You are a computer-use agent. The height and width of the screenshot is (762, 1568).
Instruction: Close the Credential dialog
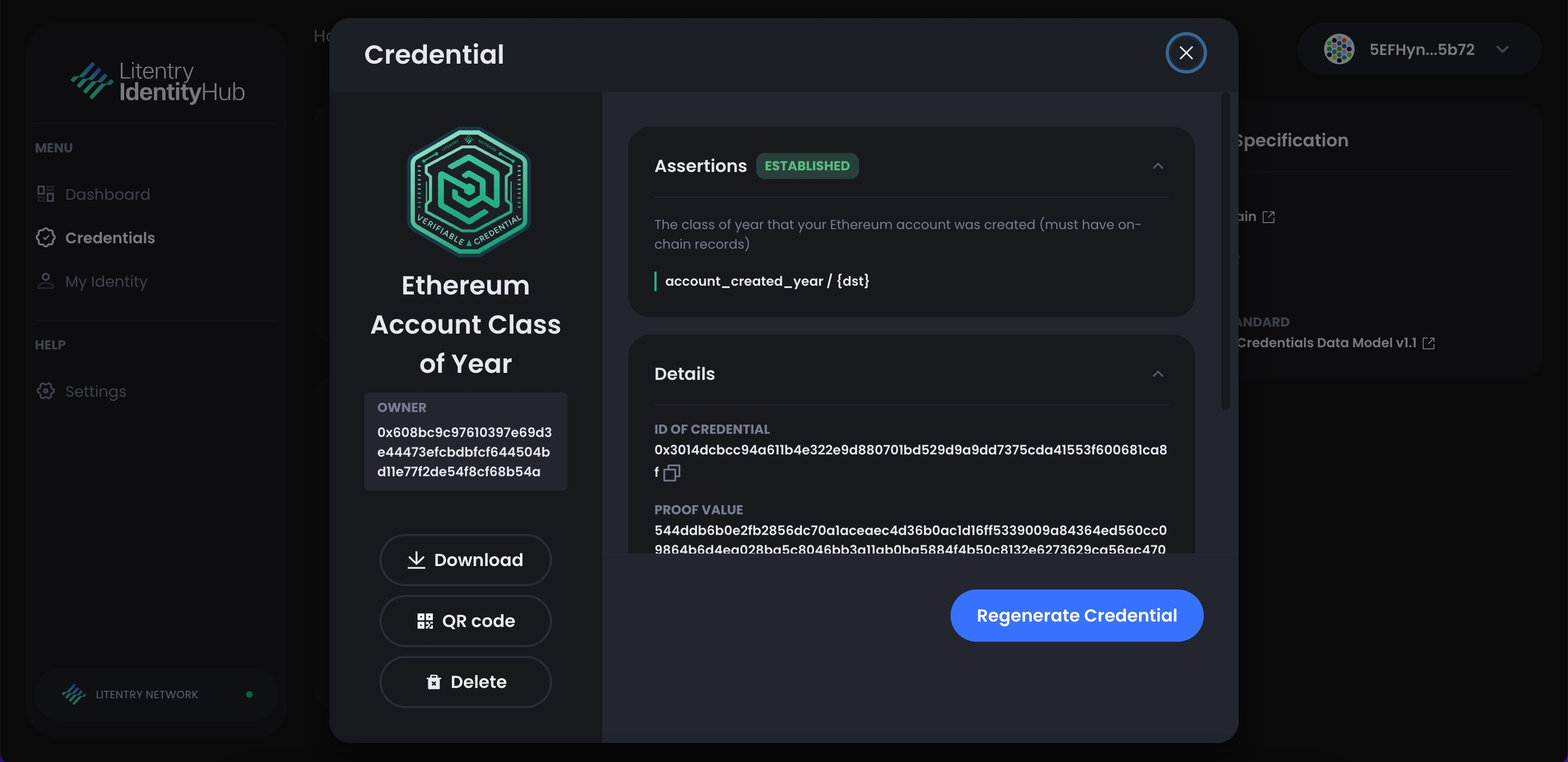coord(1186,53)
